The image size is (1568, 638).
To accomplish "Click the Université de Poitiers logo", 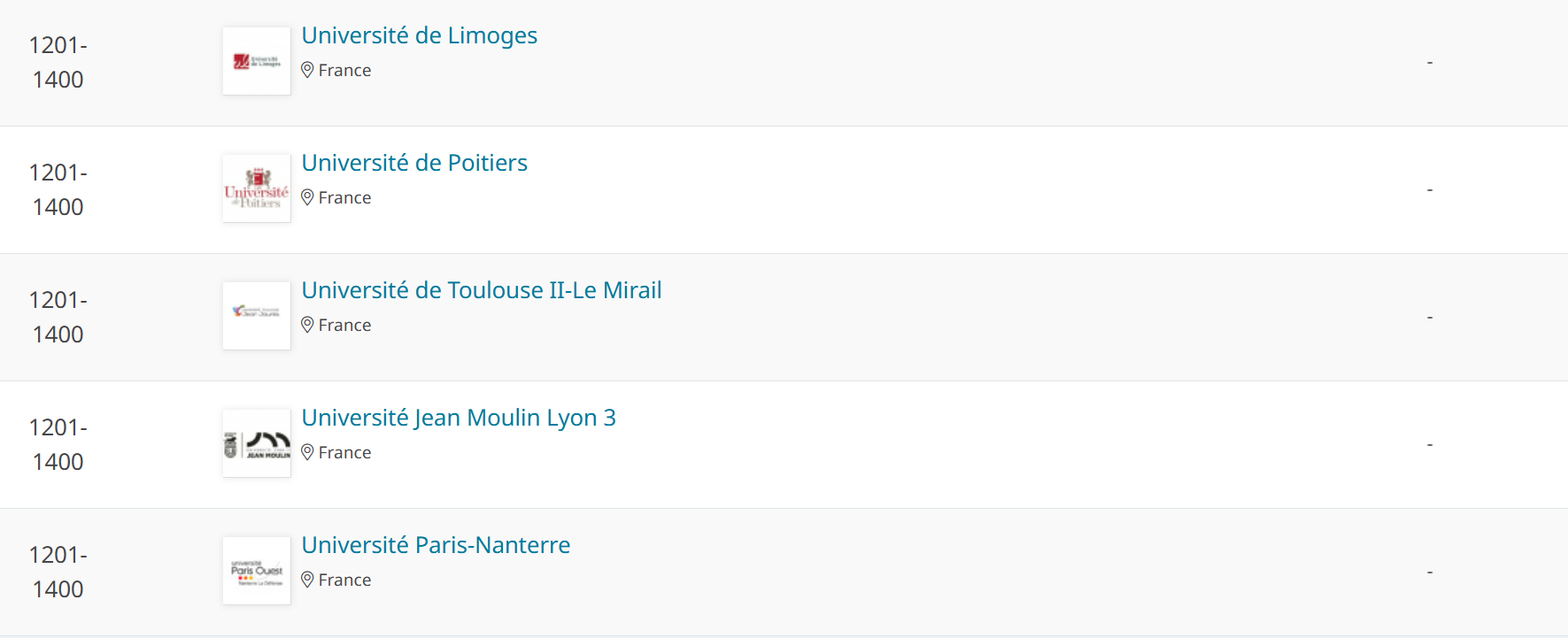I will [257, 188].
